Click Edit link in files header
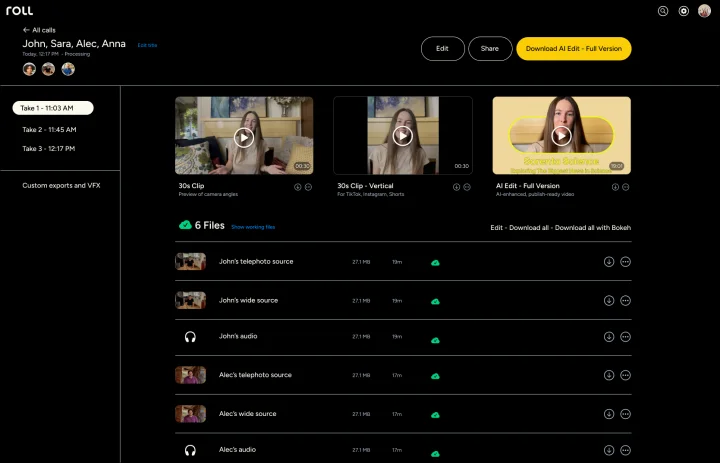Screen dimensions: 720x463 click(x=496, y=227)
